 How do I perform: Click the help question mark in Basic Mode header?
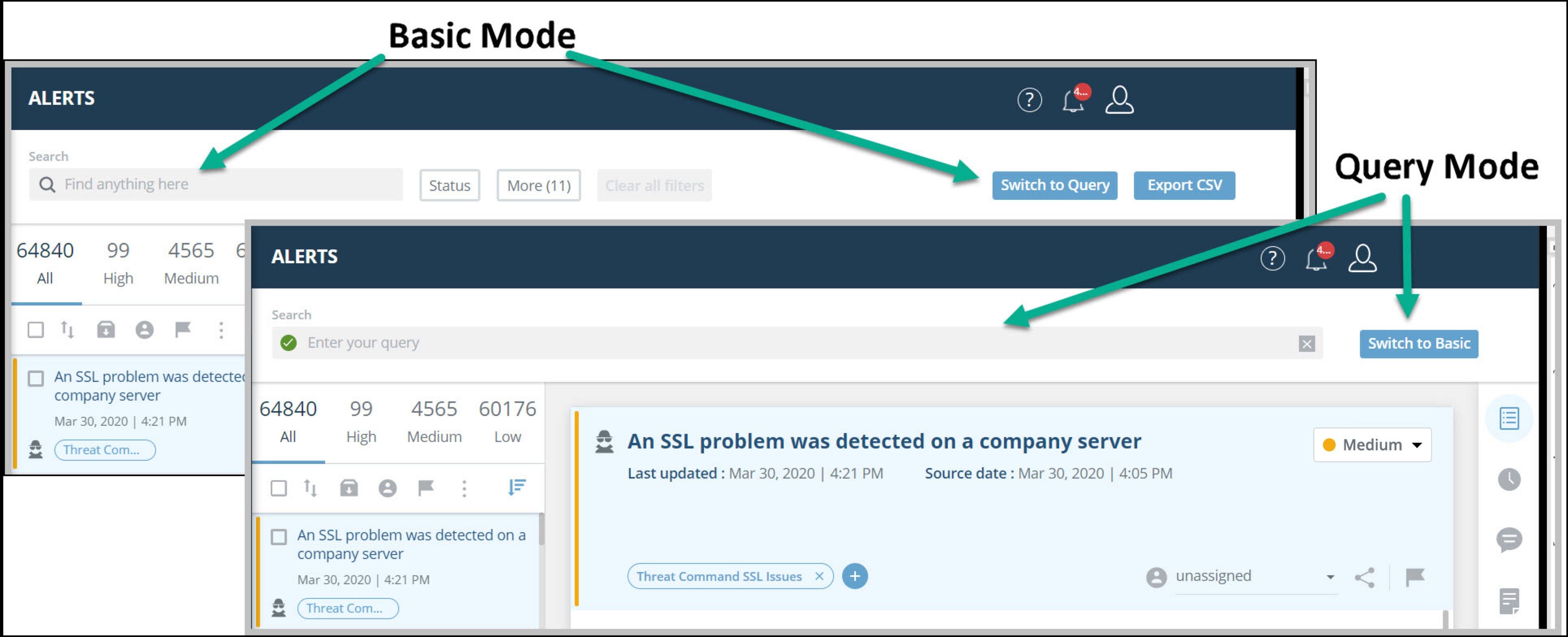tap(1029, 100)
